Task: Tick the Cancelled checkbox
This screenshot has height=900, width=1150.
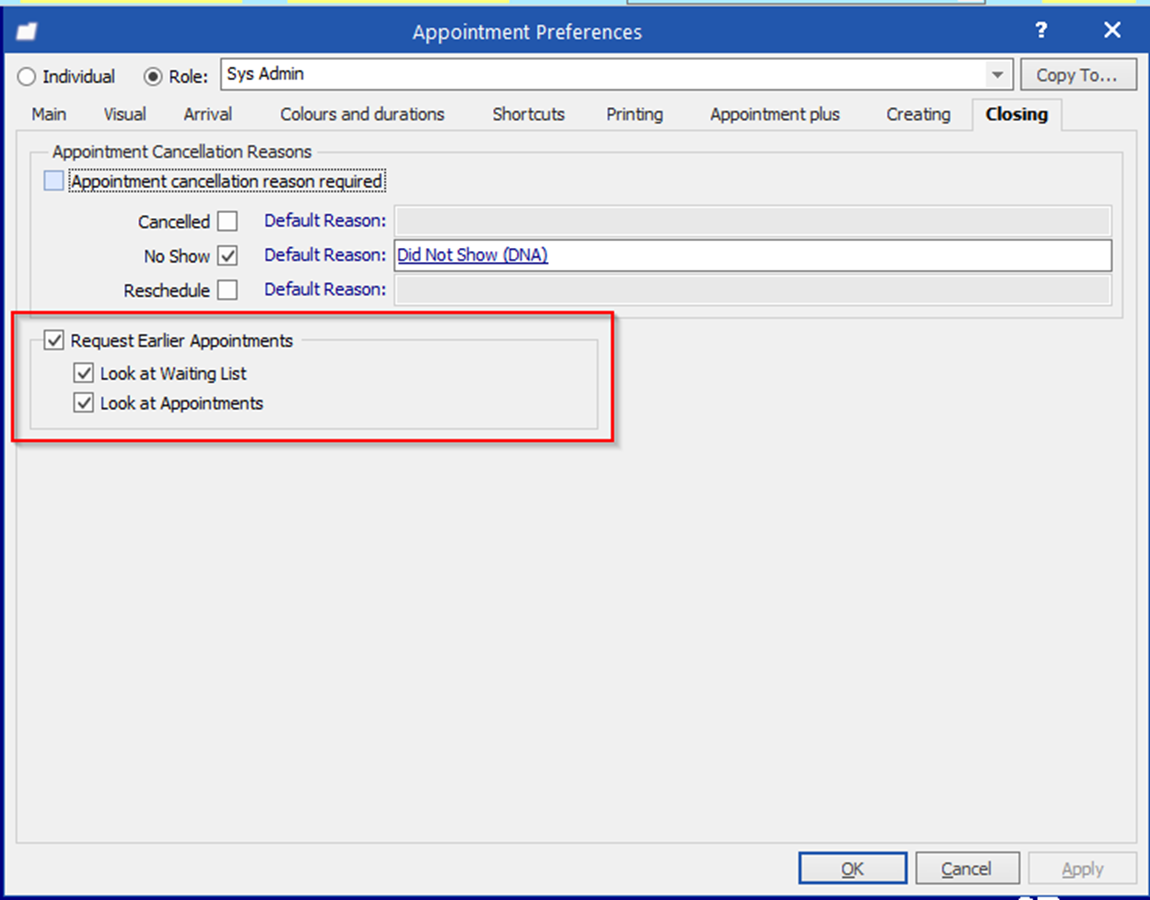Action: point(228,221)
